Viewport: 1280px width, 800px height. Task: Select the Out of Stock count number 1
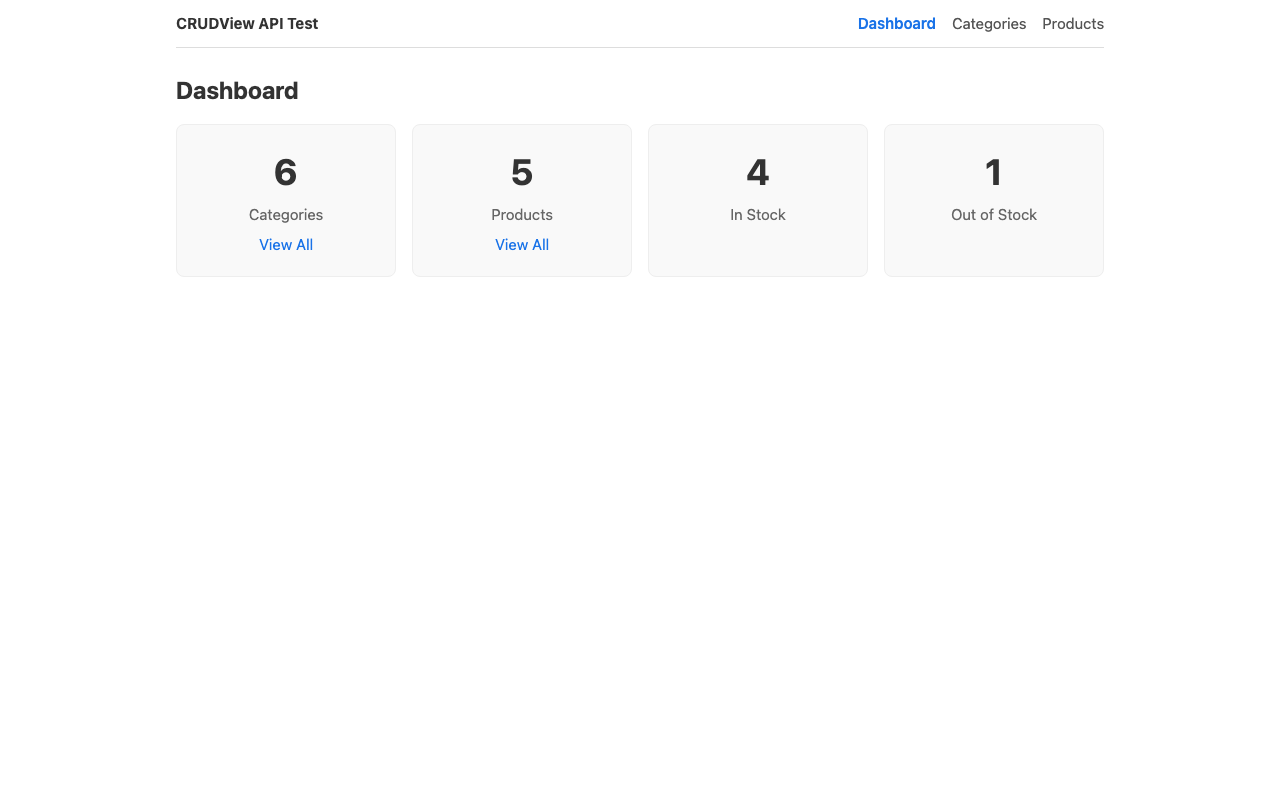pyautogui.click(x=993, y=172)
